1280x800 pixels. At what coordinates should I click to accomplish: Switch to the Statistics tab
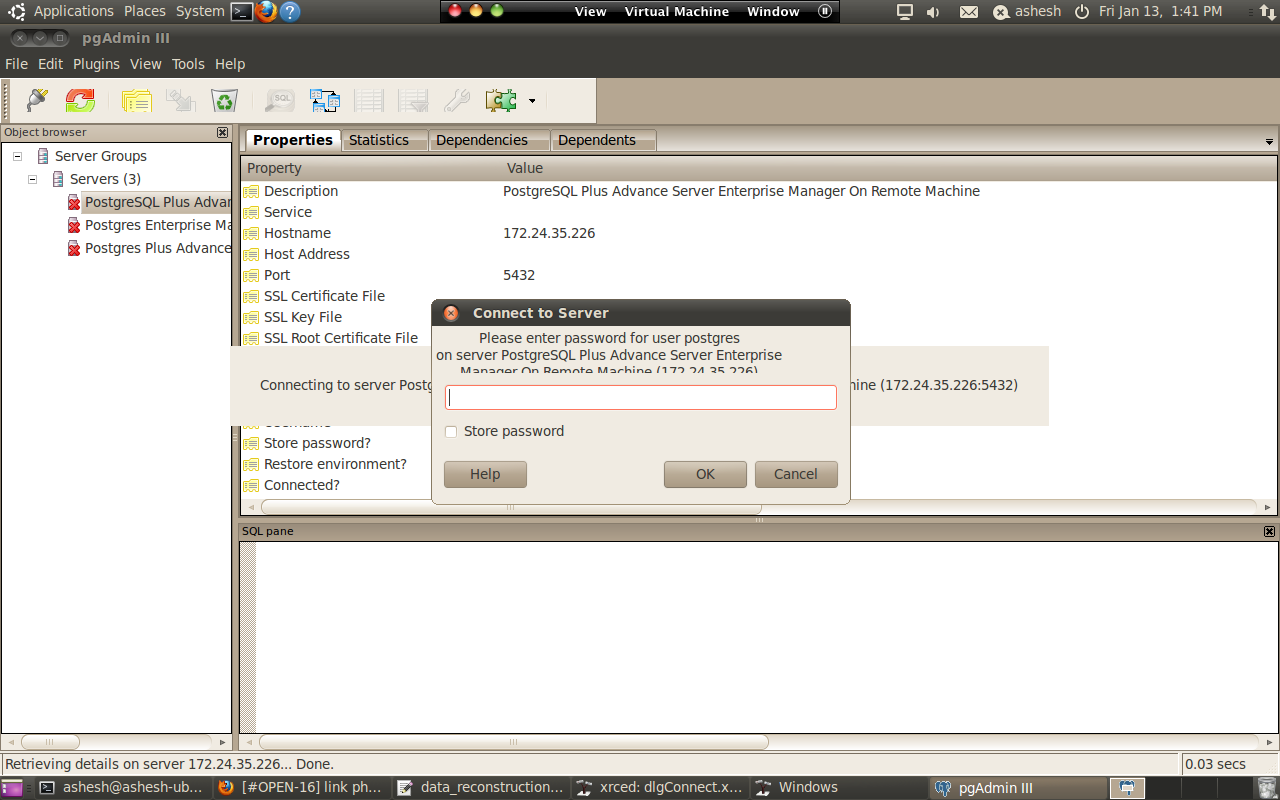pyautogui.click(x=378, y=140)
